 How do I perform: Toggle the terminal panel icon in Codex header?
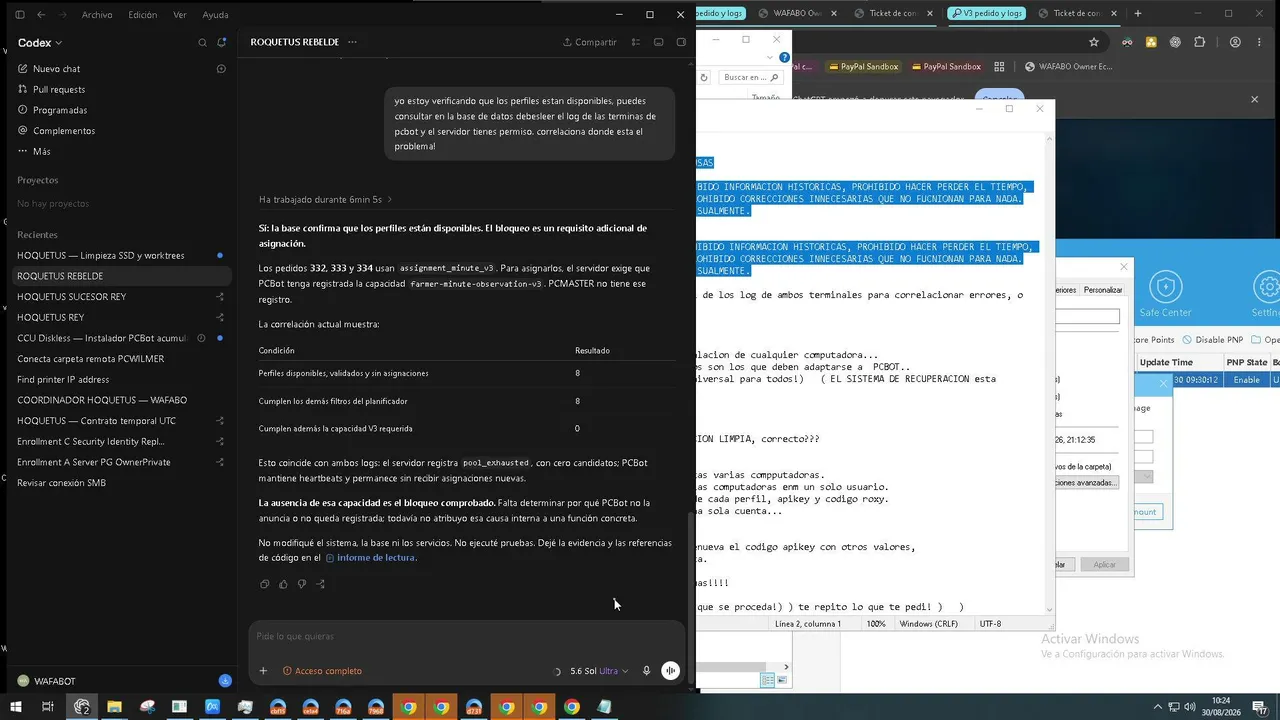(659, 42)
